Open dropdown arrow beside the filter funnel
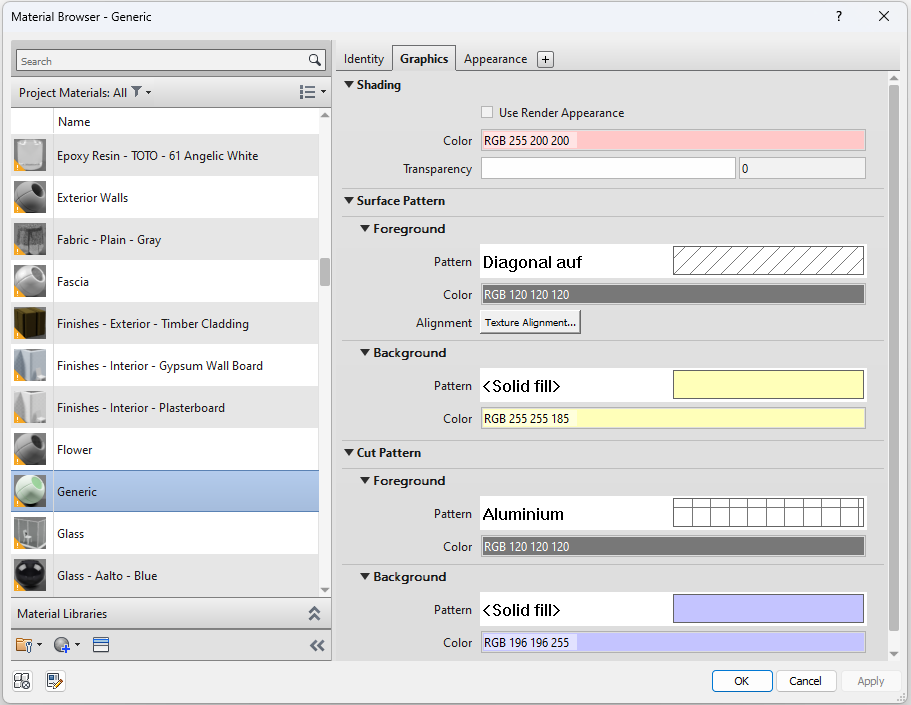 [149, 92]
